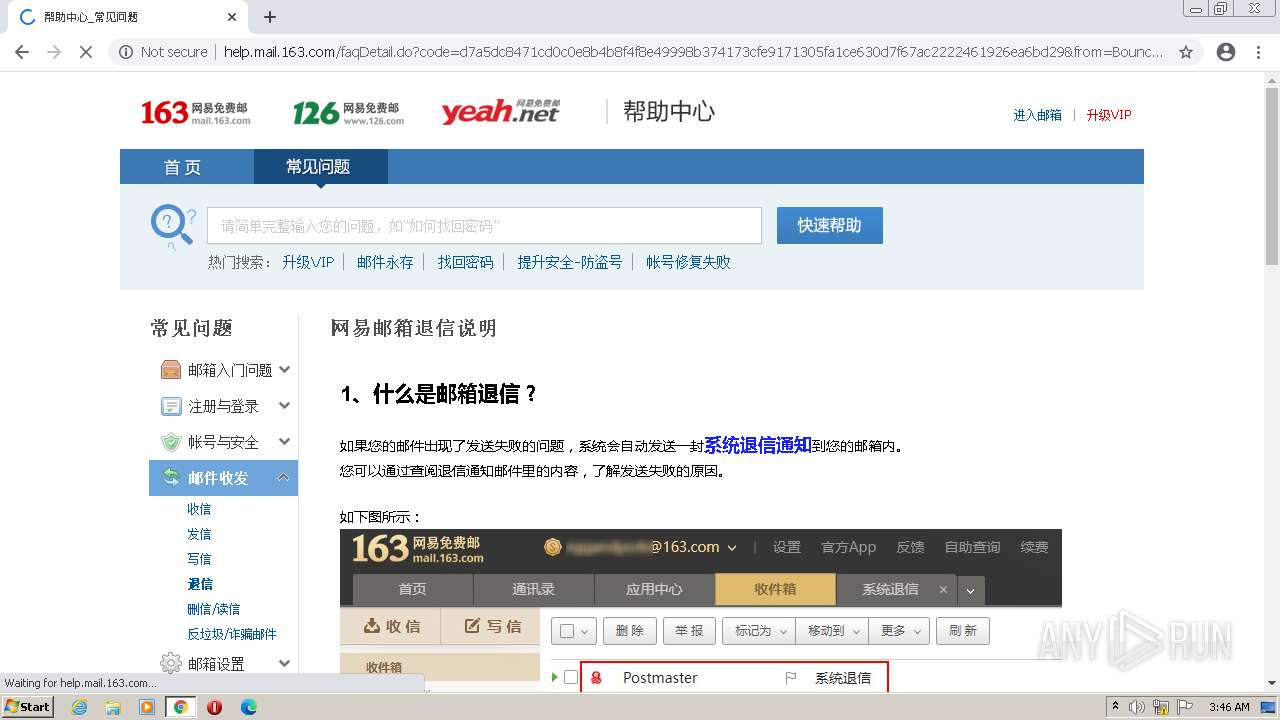Click the 126 mail logo
The height and width of the screenshot is (720, 1280).
coord(348,112)
